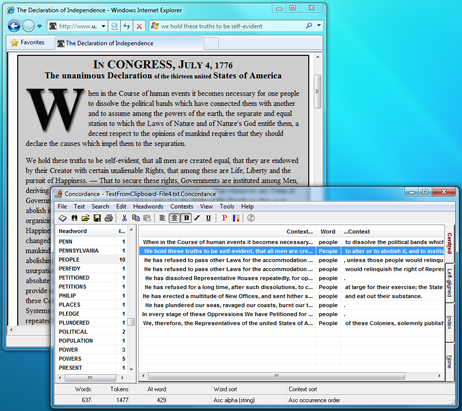Toggle centred alignment button in Concordance toolbar
The image size is (462, 411).
174,218
